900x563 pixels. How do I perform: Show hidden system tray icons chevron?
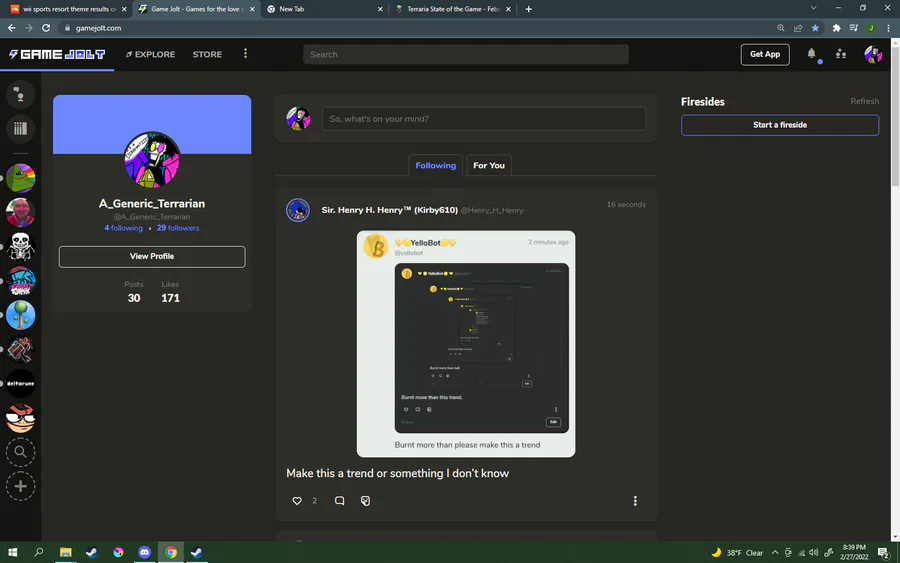[x=775, y=553]
